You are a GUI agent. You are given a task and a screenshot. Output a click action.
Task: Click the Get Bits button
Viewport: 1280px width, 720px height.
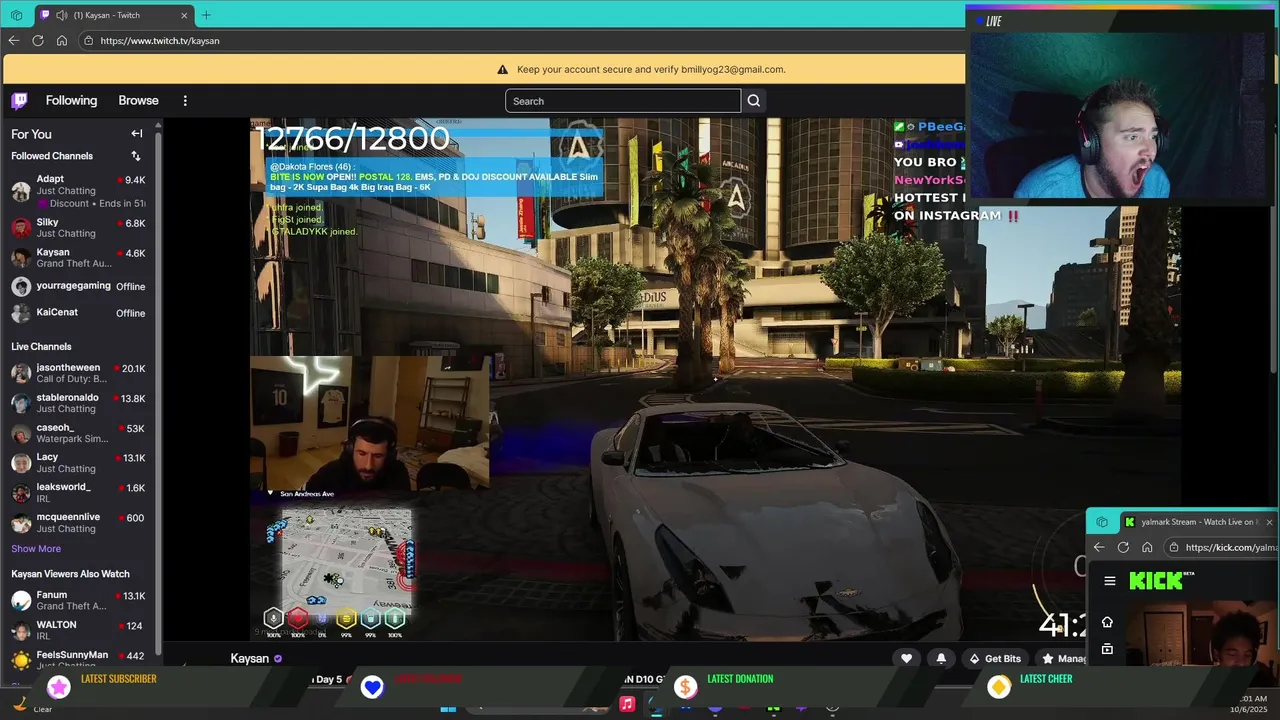[995, 658]
